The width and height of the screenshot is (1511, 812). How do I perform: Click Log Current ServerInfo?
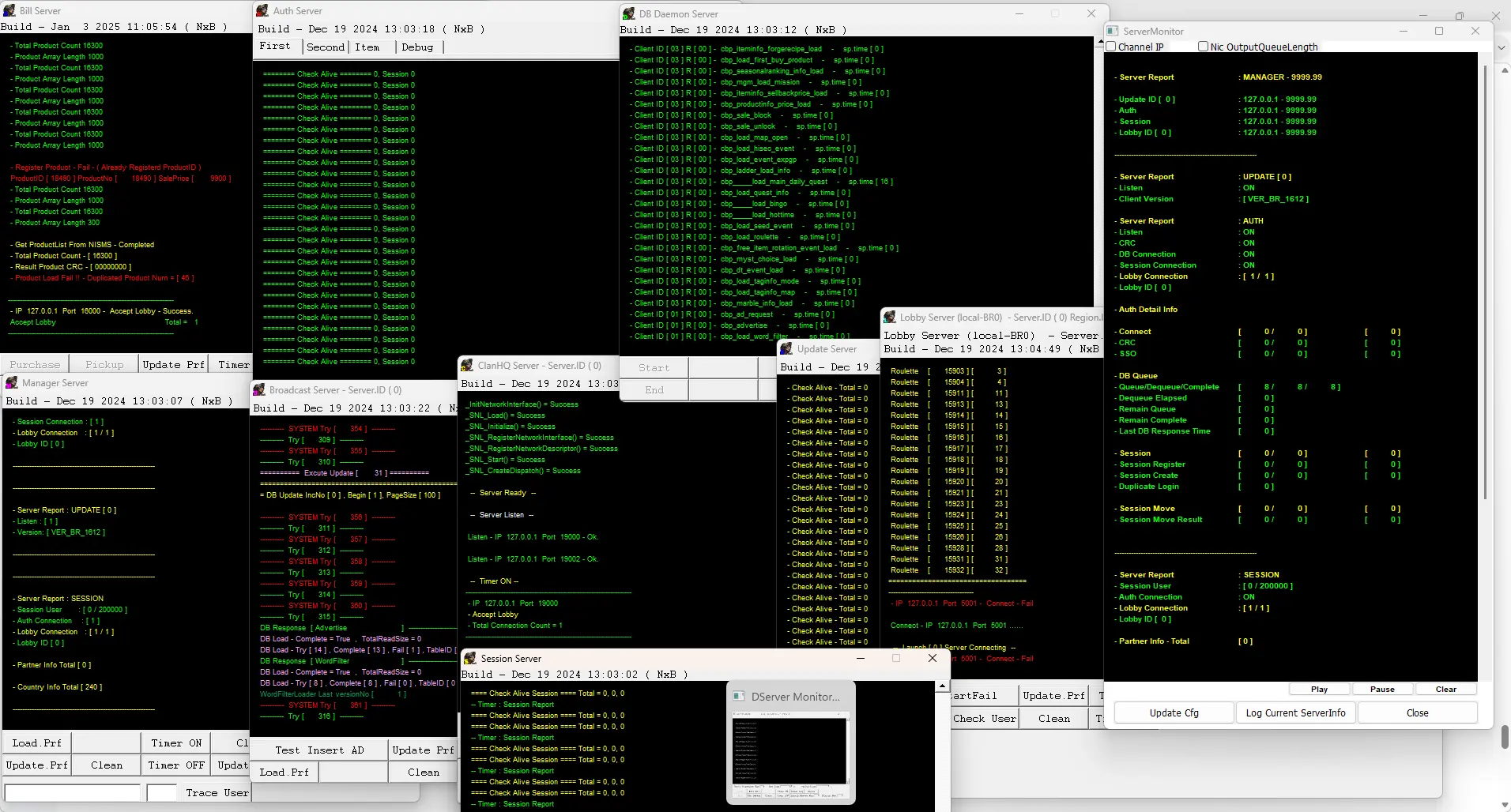click(x=1296, y=712)
